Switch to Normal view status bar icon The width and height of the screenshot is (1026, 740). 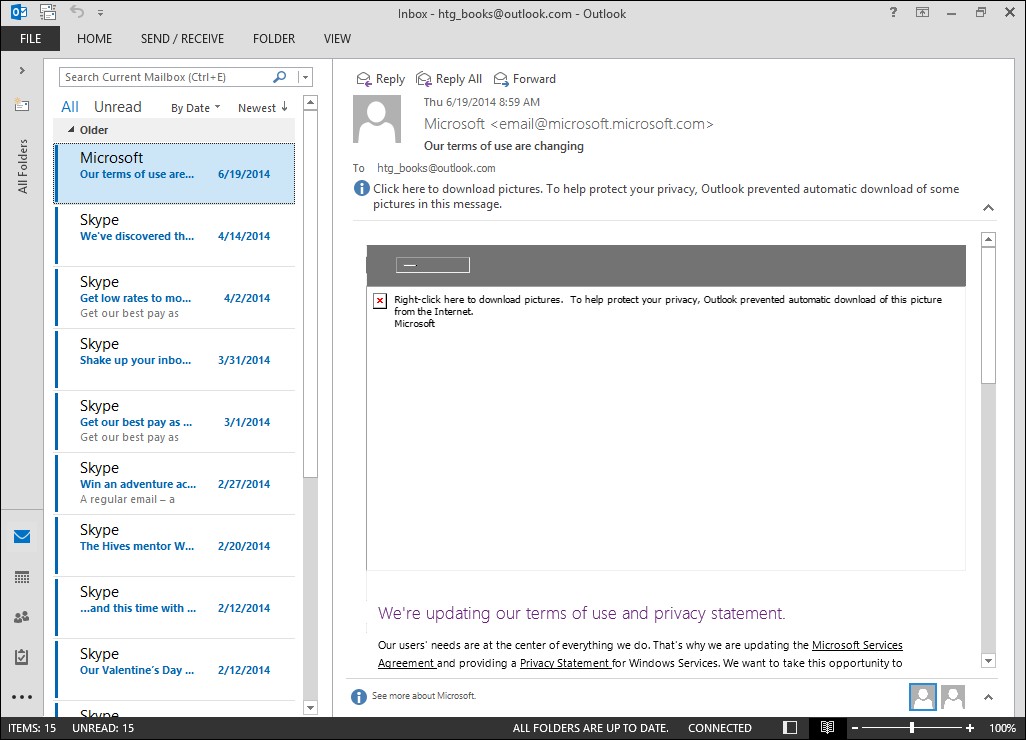click(790, 728)
